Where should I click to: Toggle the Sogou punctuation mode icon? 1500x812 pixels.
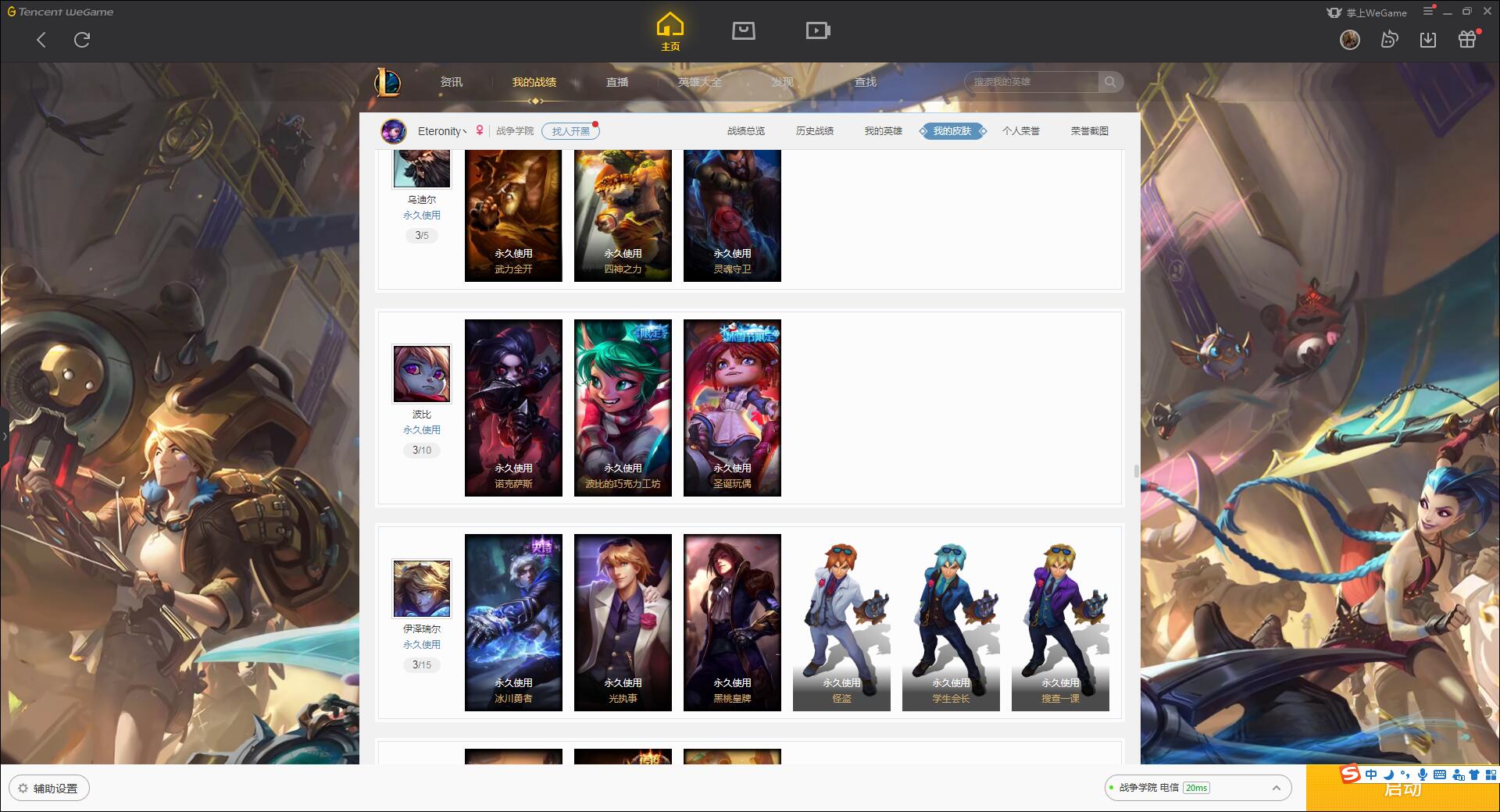click(1405, 775)
